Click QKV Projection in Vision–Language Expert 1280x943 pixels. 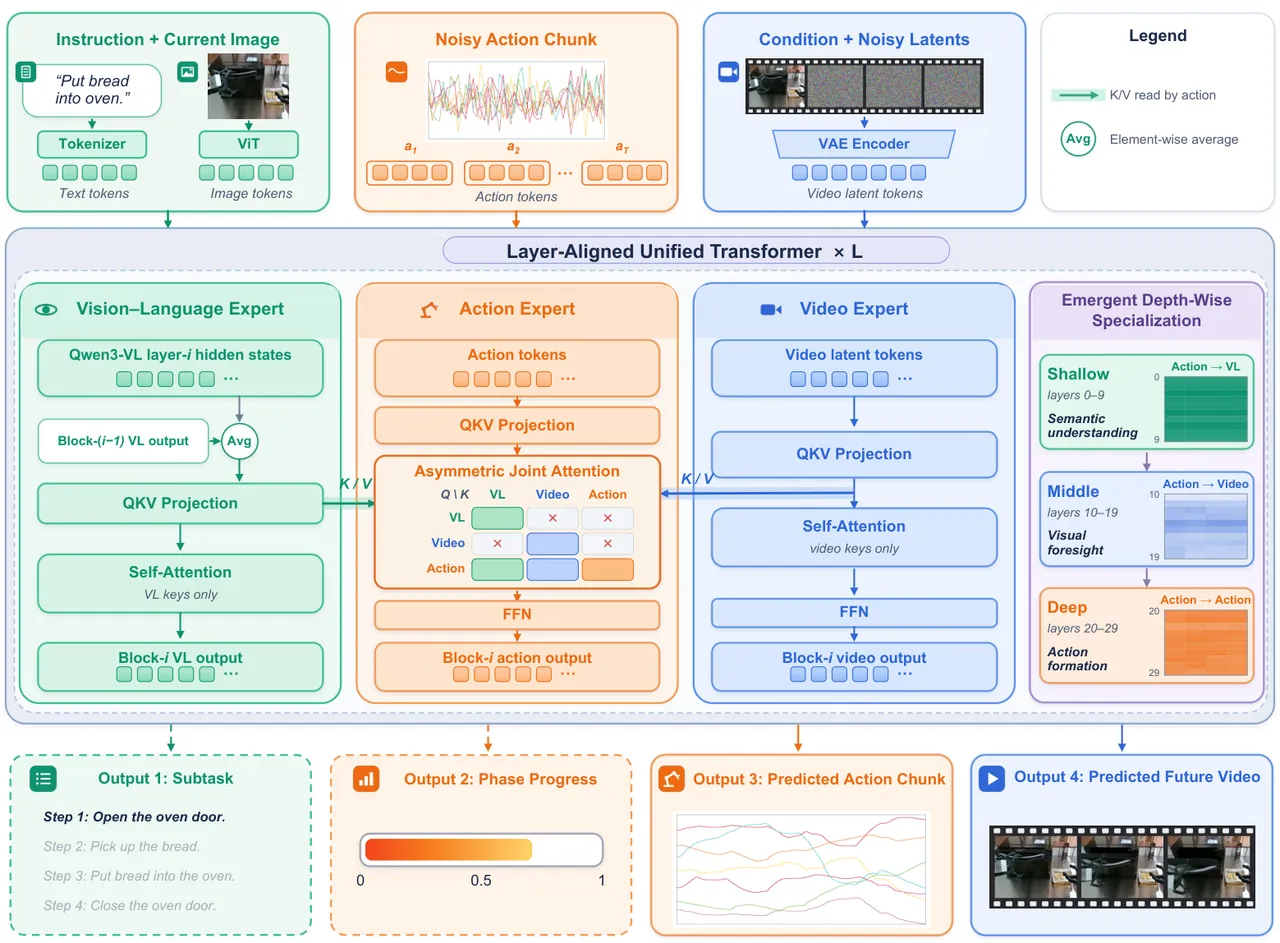point(180,503)
